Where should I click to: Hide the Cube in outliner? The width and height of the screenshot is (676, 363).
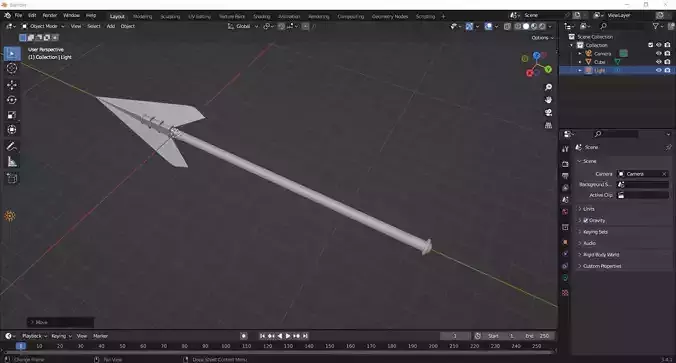pyautogui.click(x=659, y=62)
